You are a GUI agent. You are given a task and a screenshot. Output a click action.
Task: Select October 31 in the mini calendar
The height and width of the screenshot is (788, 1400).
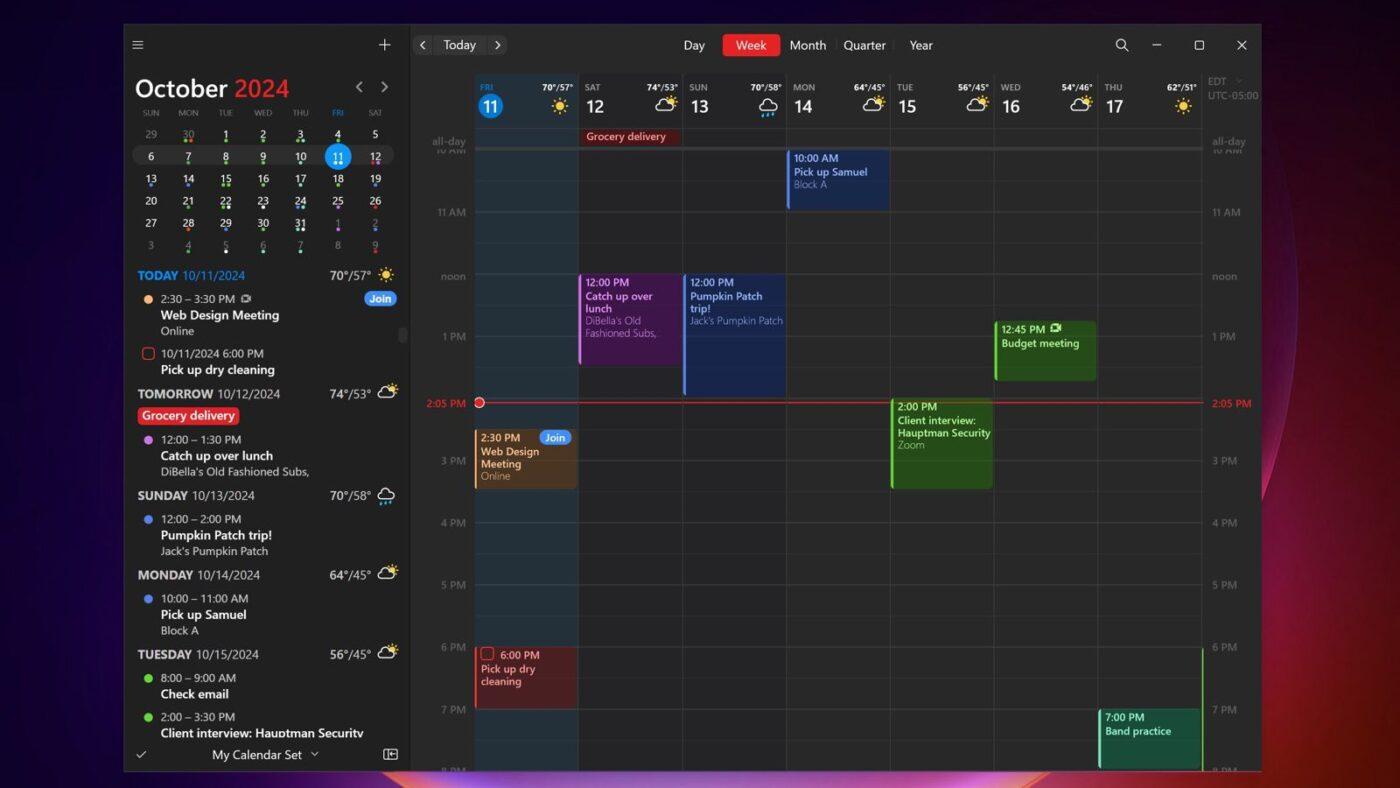pyautogui.click(x=300, y=224)
